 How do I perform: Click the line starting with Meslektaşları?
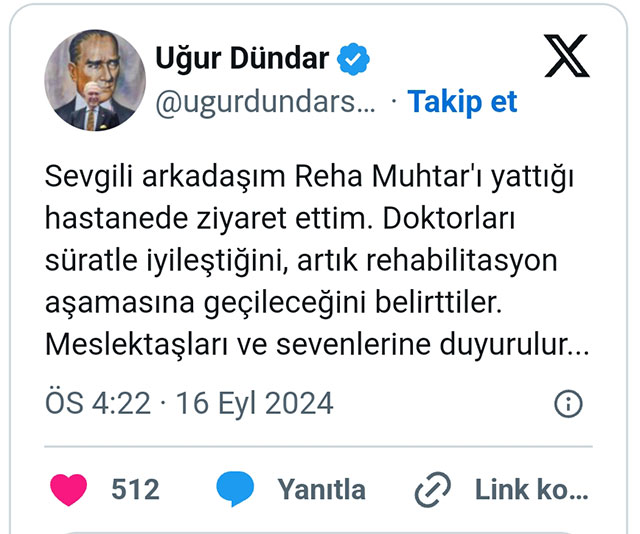click(317, 344)
